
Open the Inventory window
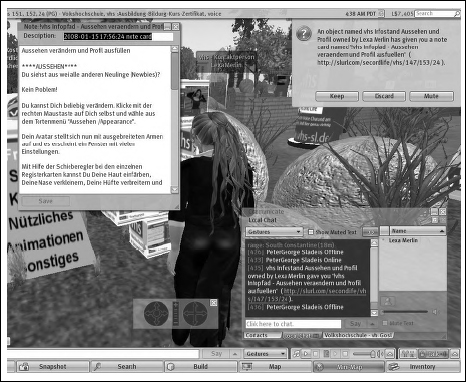click(422, 367)
